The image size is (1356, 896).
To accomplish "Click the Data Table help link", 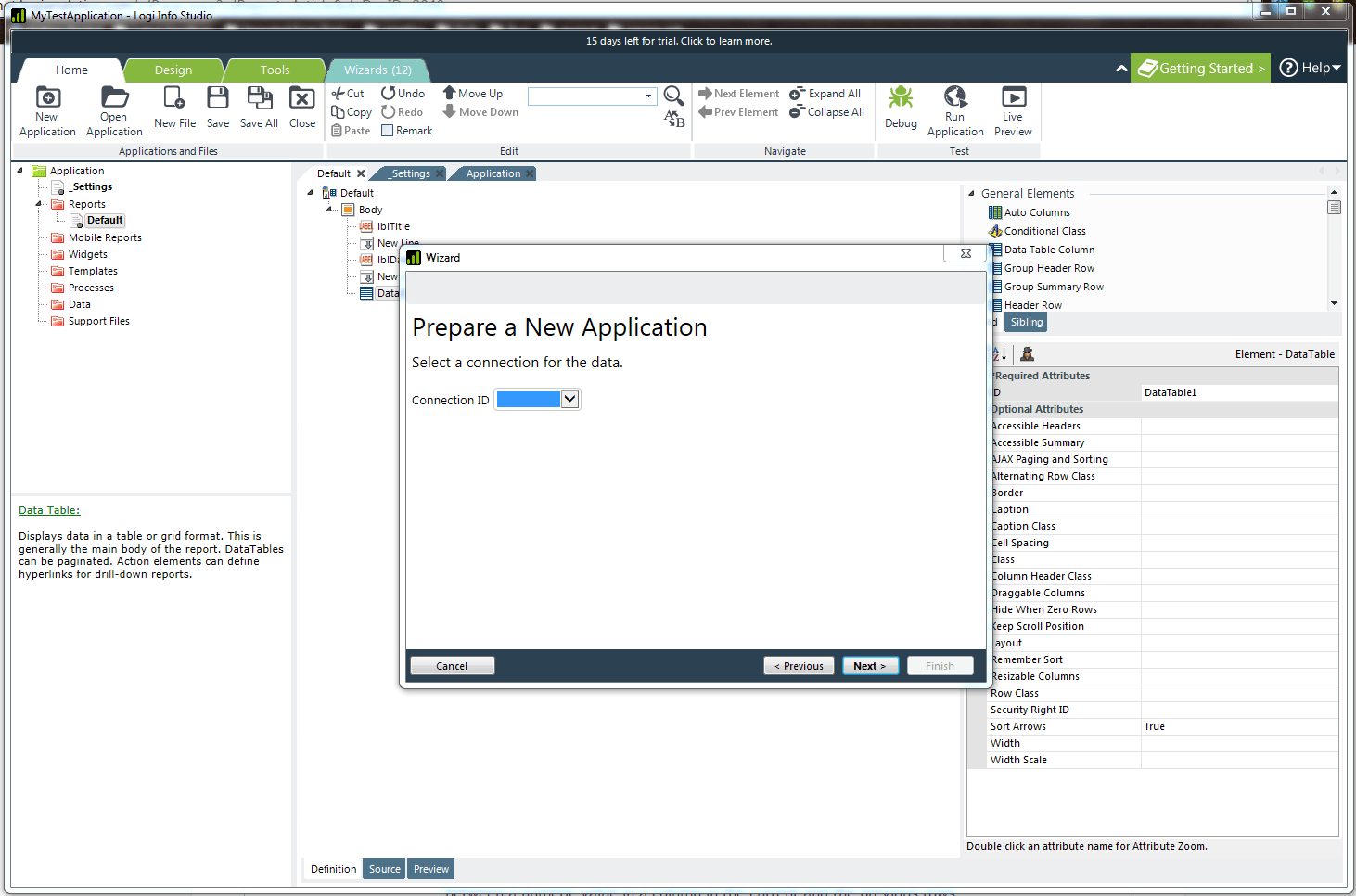I will pos(49,510).
